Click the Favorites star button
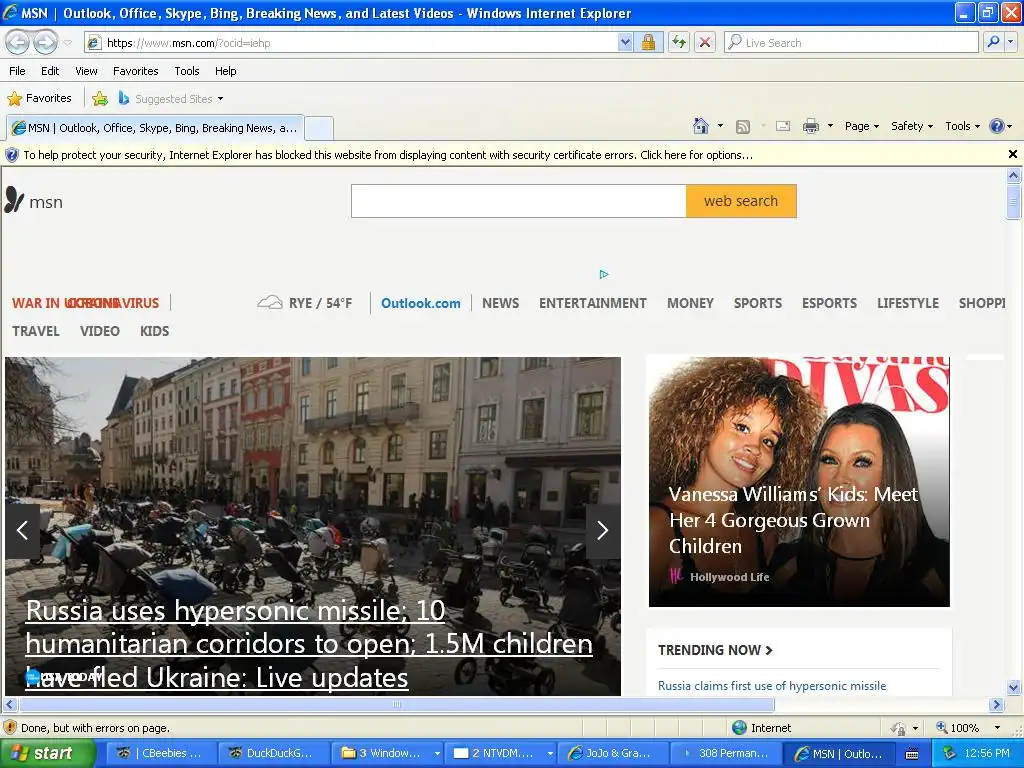Image resolution: width=1024 pixels, height=768 pixels. 39,99
